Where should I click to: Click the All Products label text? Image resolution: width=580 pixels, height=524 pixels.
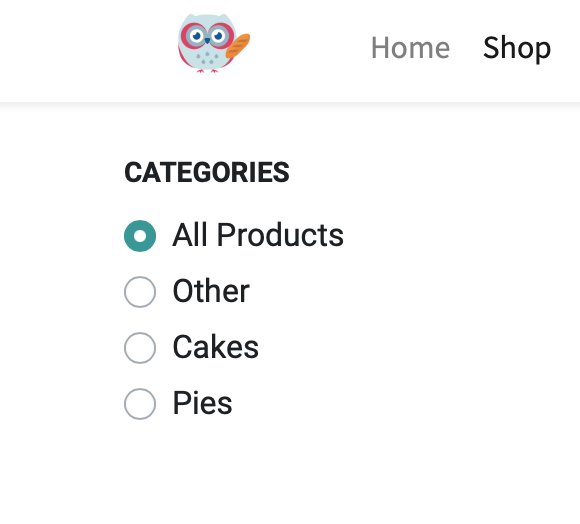coord(258,235)
